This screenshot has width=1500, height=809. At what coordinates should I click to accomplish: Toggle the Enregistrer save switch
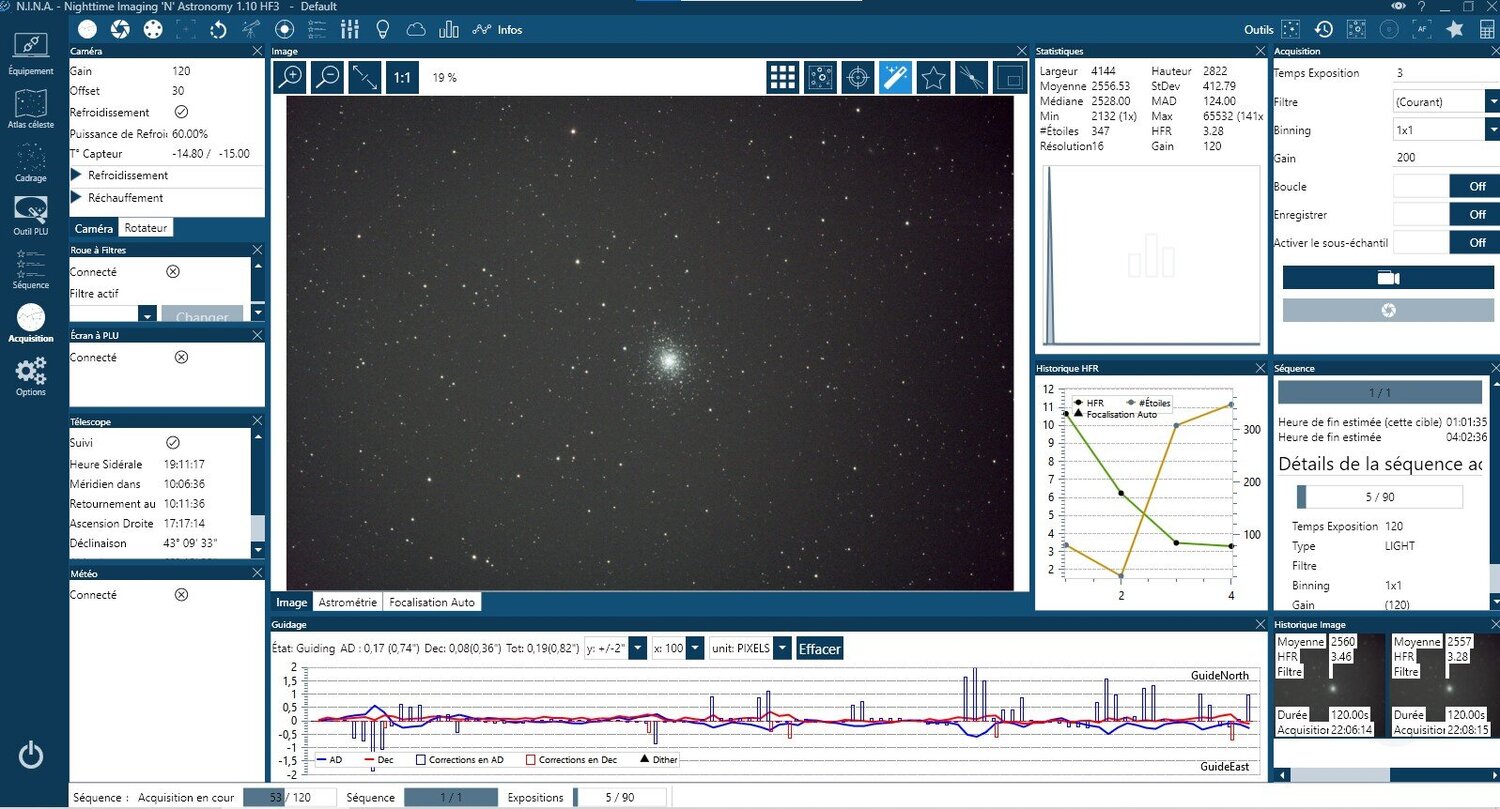click(x=1445, y=214)
